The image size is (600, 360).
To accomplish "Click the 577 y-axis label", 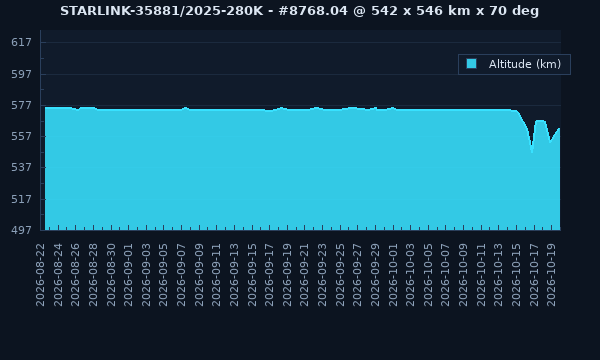I will pos(21,105).
